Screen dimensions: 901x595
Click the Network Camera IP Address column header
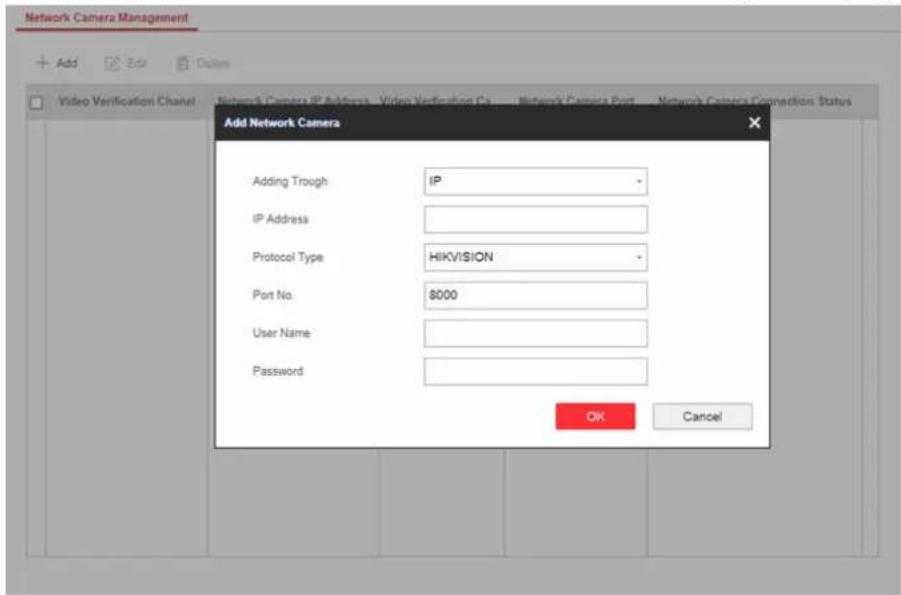(x=294, y=102)
